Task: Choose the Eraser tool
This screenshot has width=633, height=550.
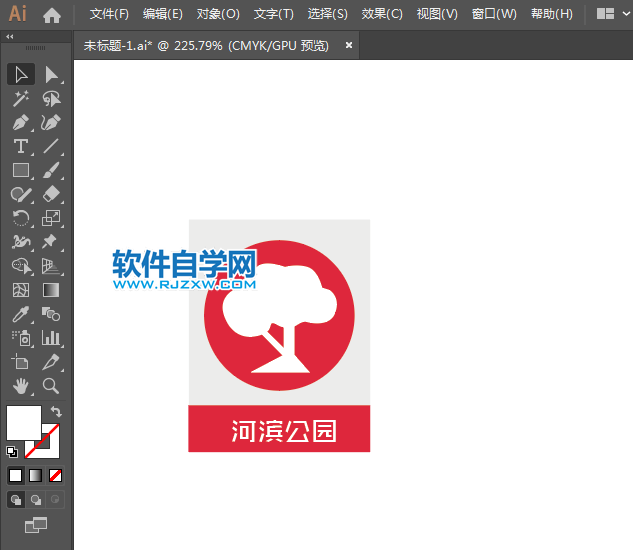Action: coord(51,194)
